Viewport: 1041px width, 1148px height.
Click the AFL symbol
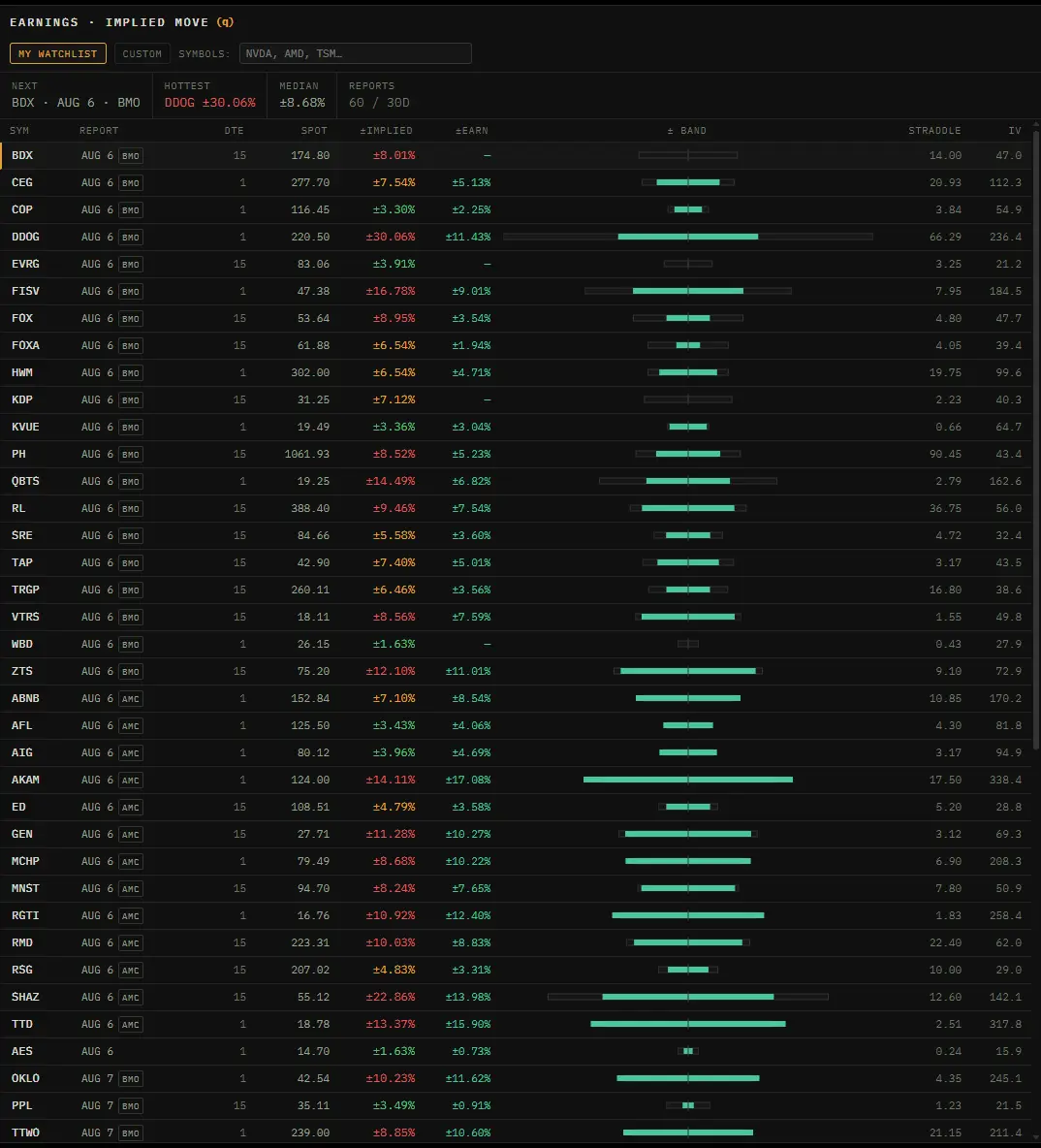(22, 725)
